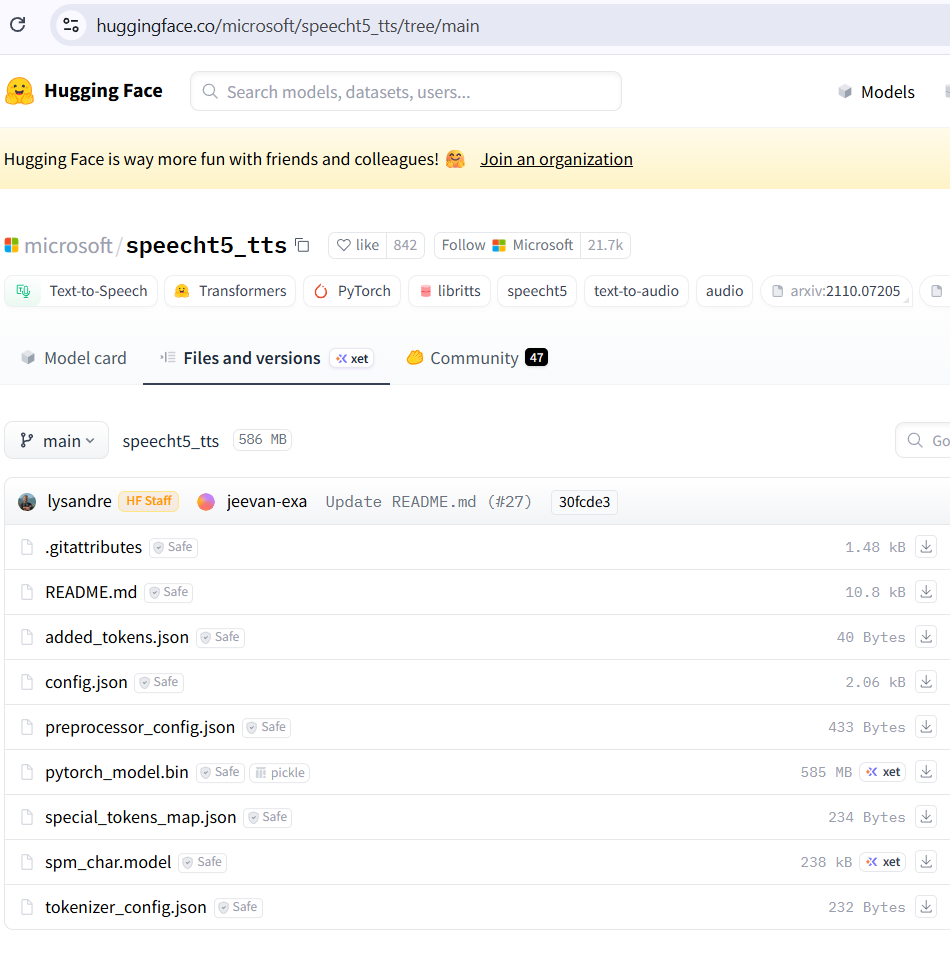Reload the page with the refresh icon
Screen dimensions: 950x957
click(18, 25)
